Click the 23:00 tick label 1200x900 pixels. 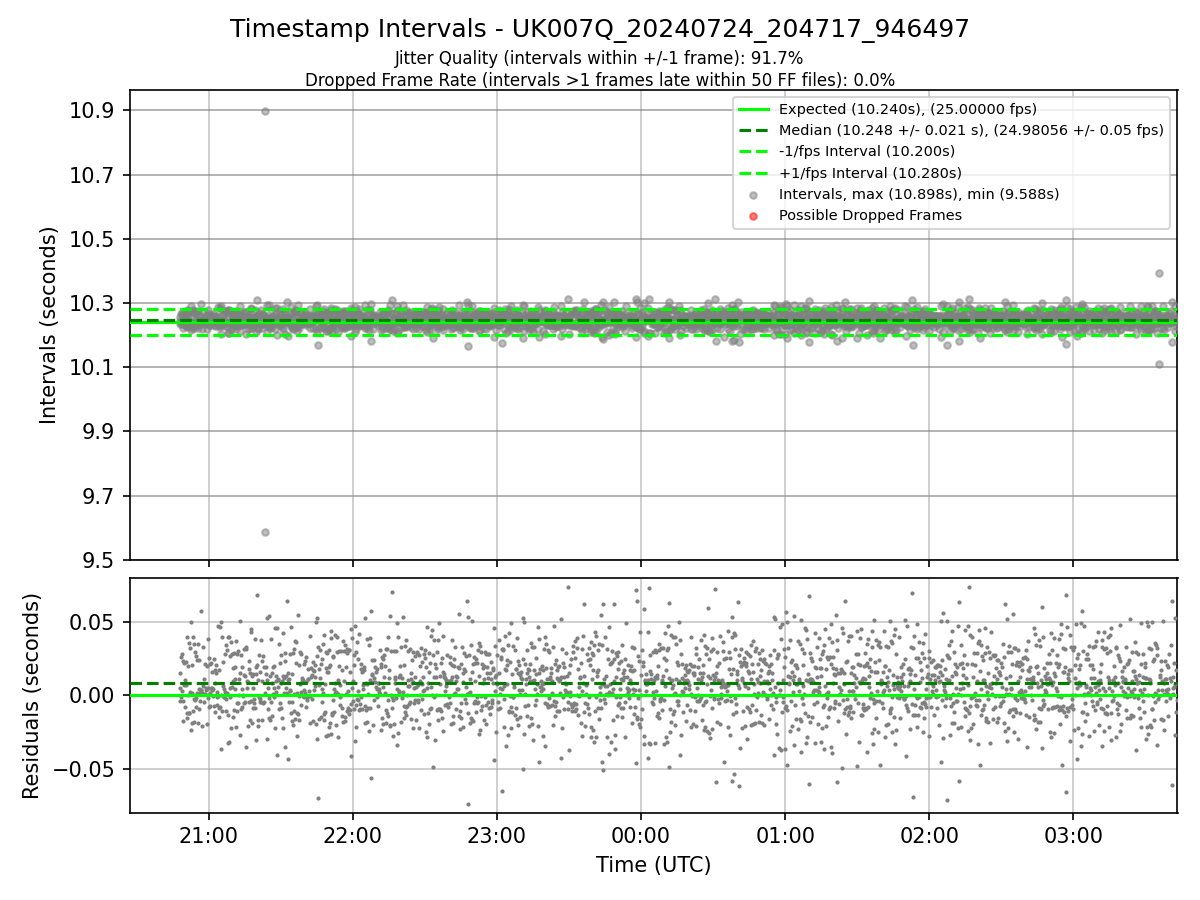[497, 833]
